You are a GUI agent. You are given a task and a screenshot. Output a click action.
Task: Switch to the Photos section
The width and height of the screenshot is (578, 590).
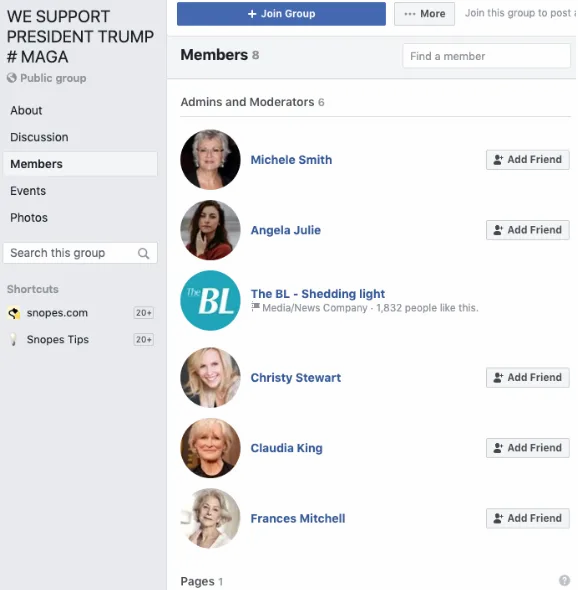29,218
